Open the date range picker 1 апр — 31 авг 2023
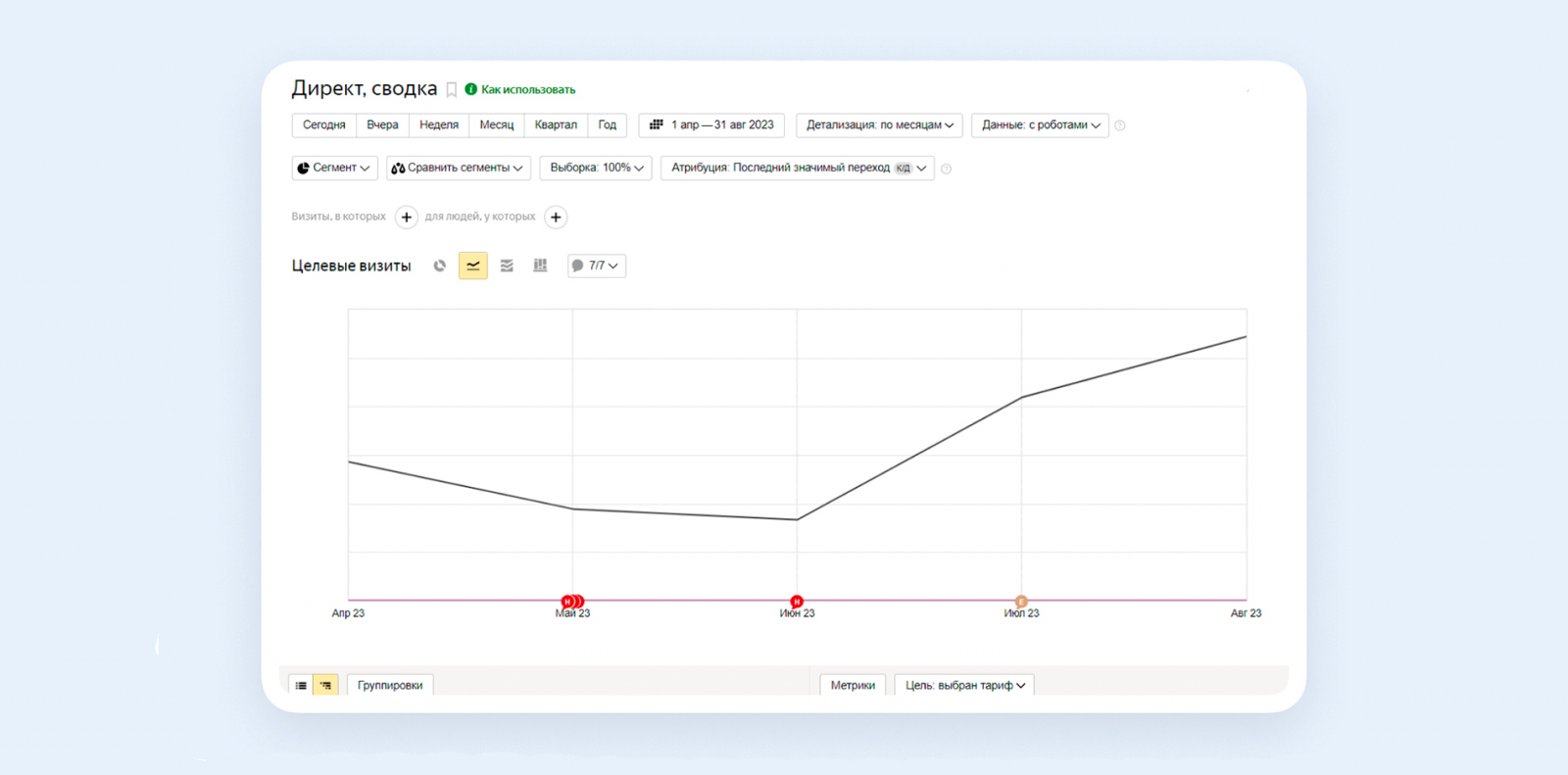This screenshot has width=1568, height=775. [711, 125]
